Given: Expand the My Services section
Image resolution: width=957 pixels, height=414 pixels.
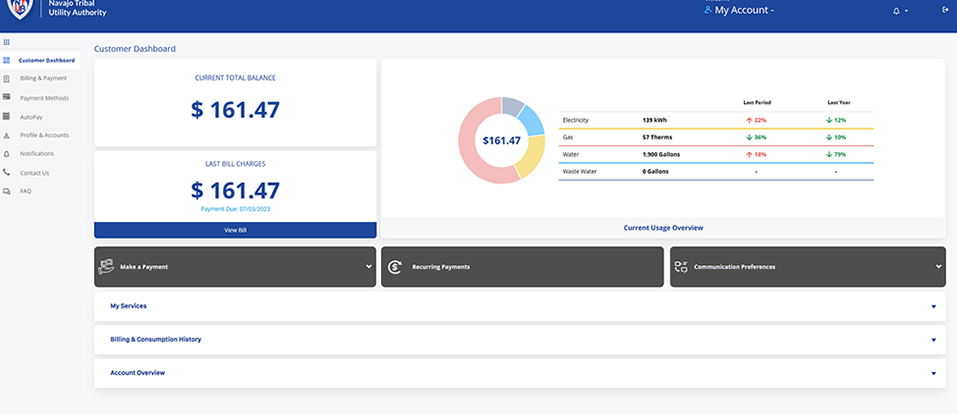Looking at the screenshot, I should (933, 307).
